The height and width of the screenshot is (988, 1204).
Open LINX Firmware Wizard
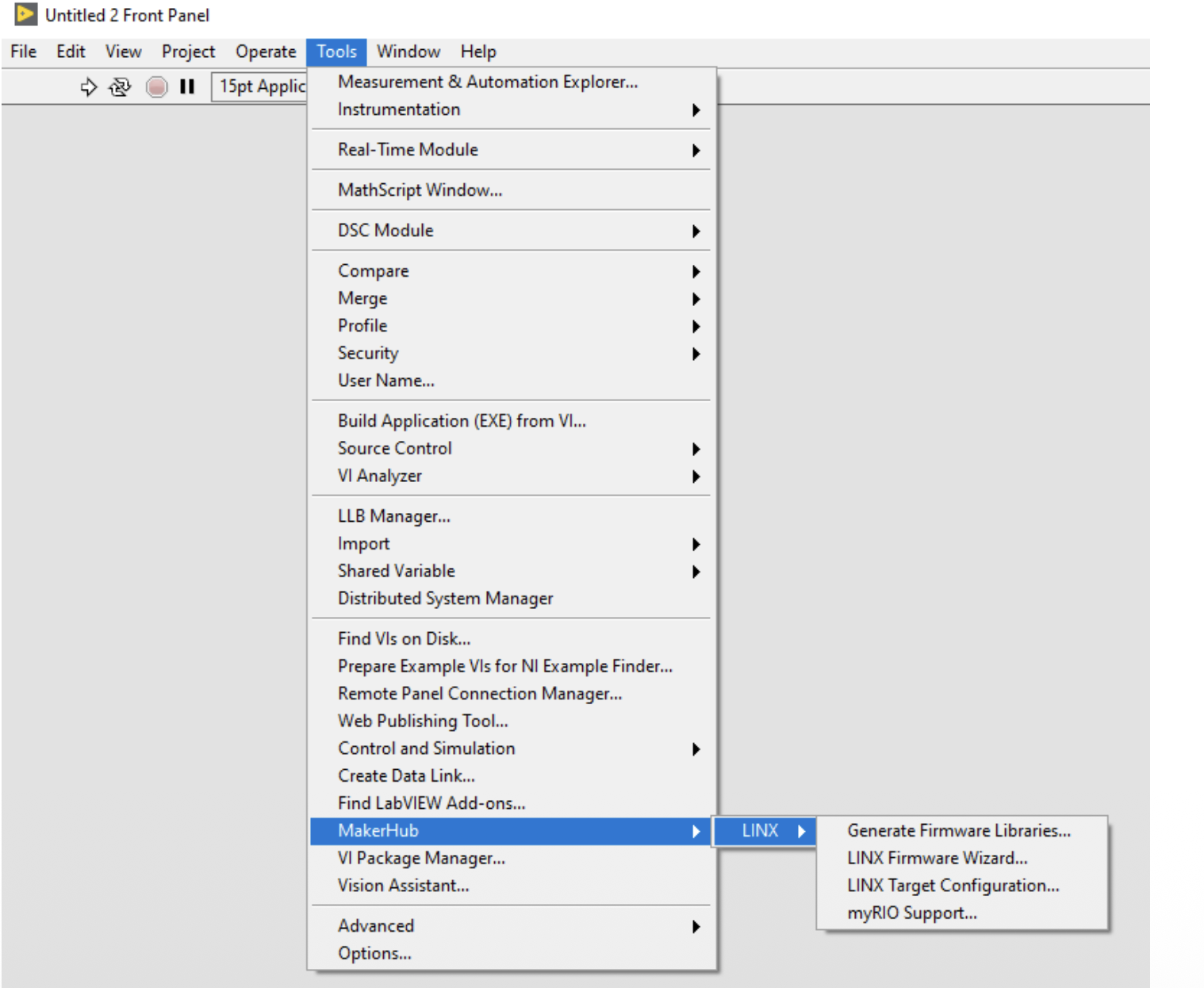click(x=962, y=858)
